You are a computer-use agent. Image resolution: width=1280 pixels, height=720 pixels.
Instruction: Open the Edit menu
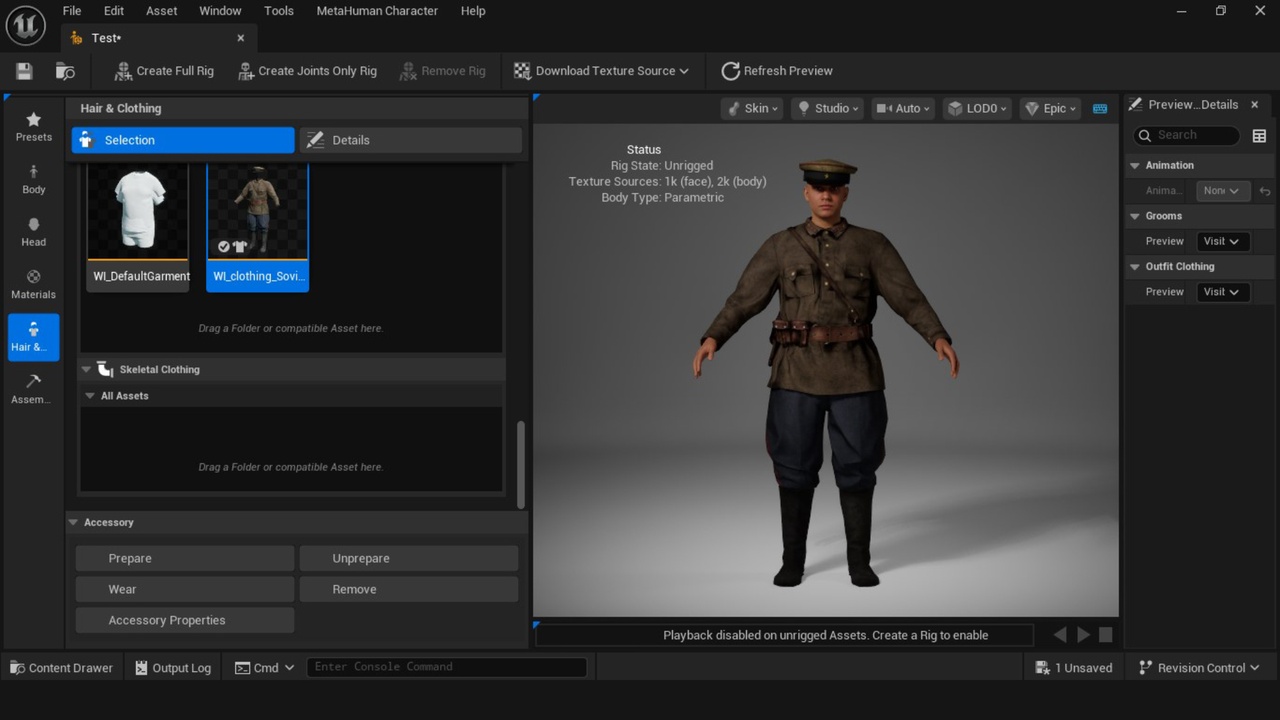tap(114, 11)
